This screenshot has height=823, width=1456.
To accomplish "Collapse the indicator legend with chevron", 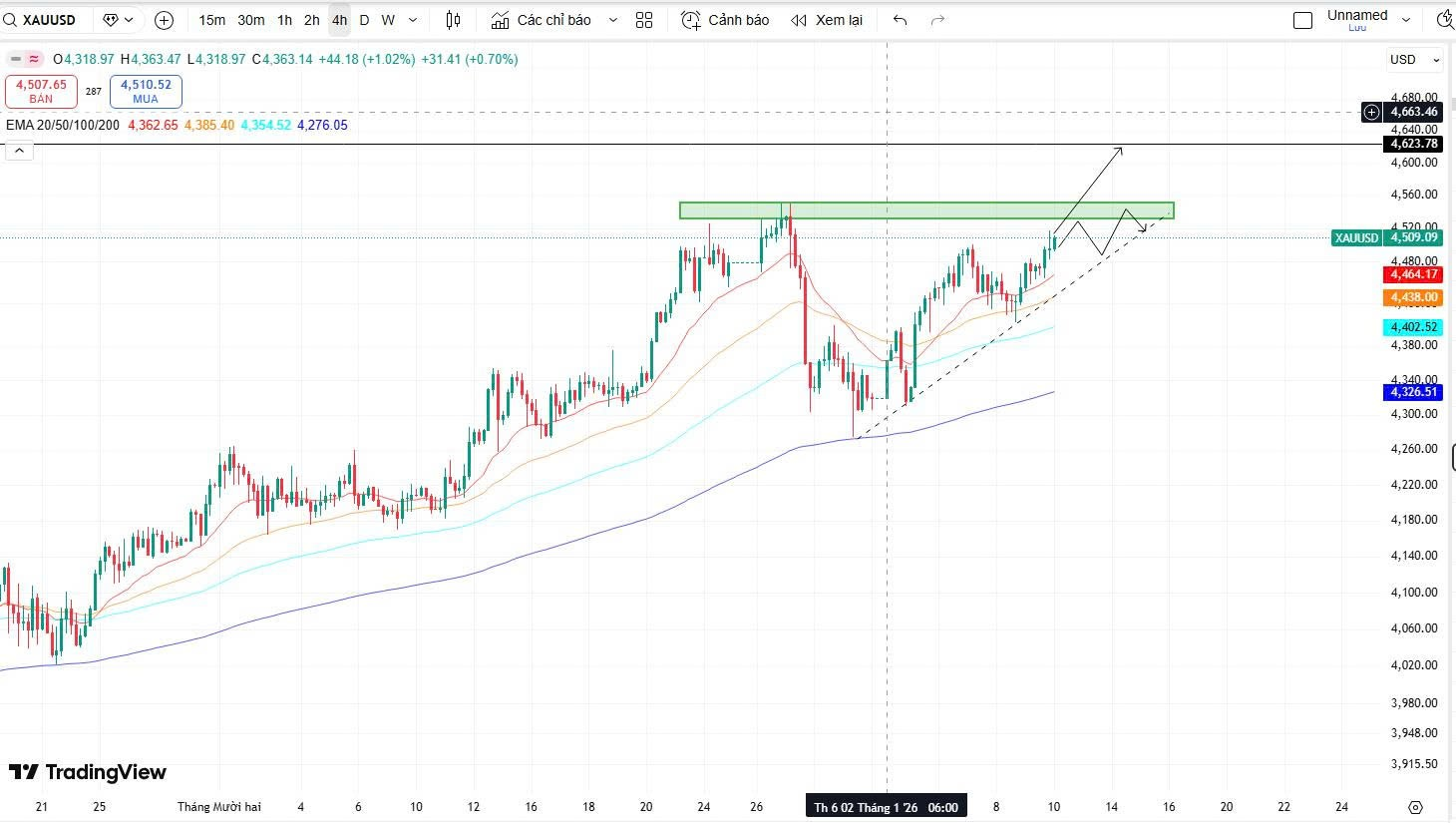I will click(x=19, y=151).
